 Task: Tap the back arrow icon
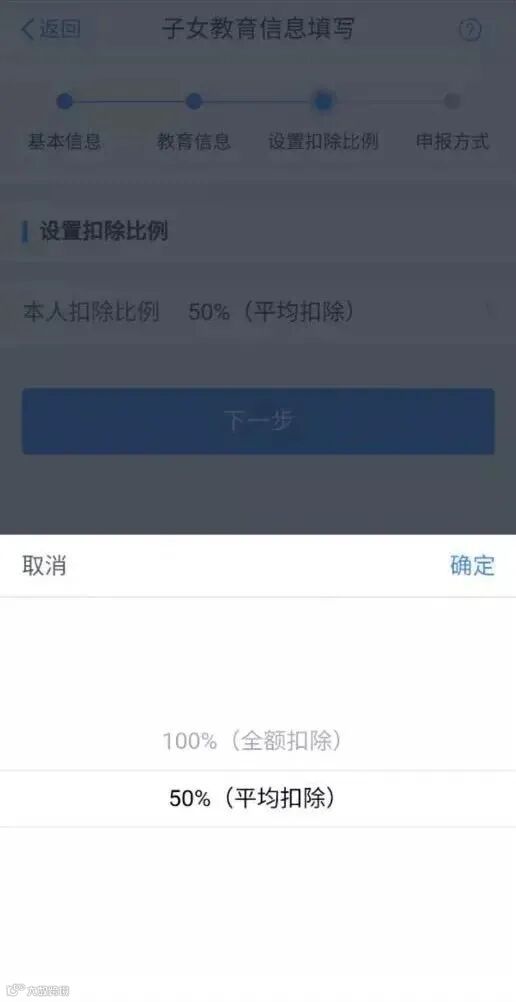pyautogui.click(x=27, y=29)
